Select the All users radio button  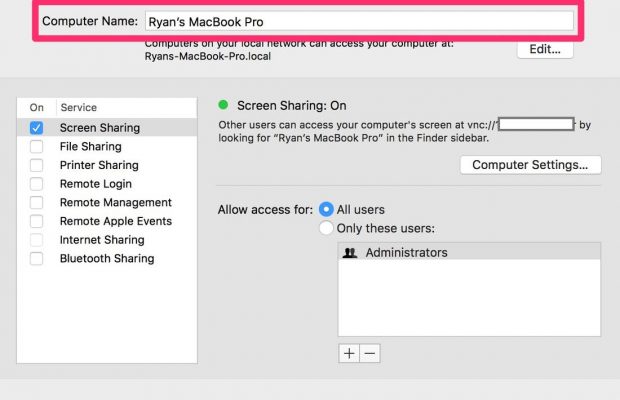tap(326, 210)
